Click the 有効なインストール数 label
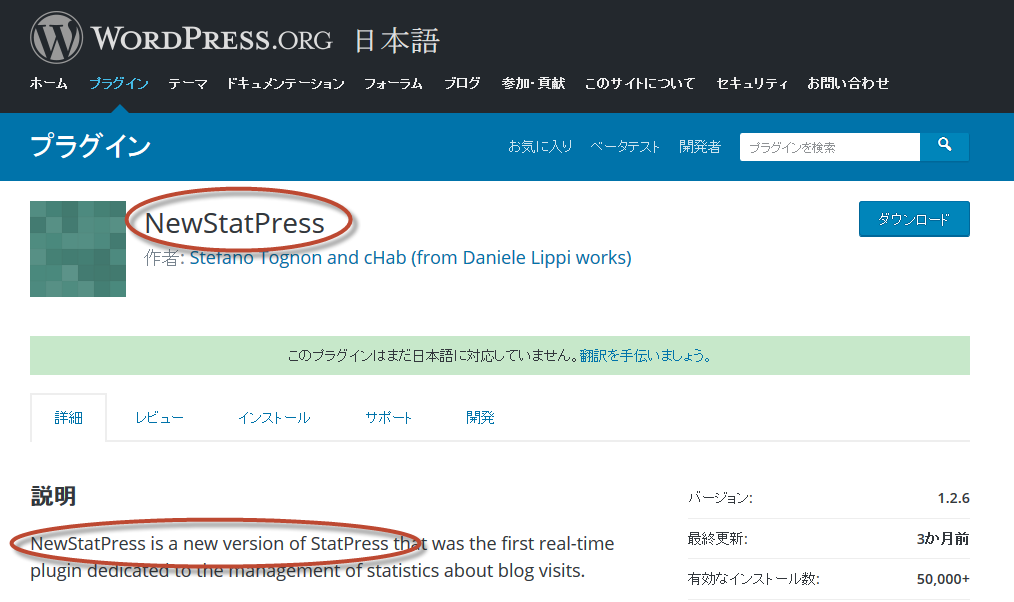The height and width of the screenshot is (602, 1014). click(x=753, y=579)
